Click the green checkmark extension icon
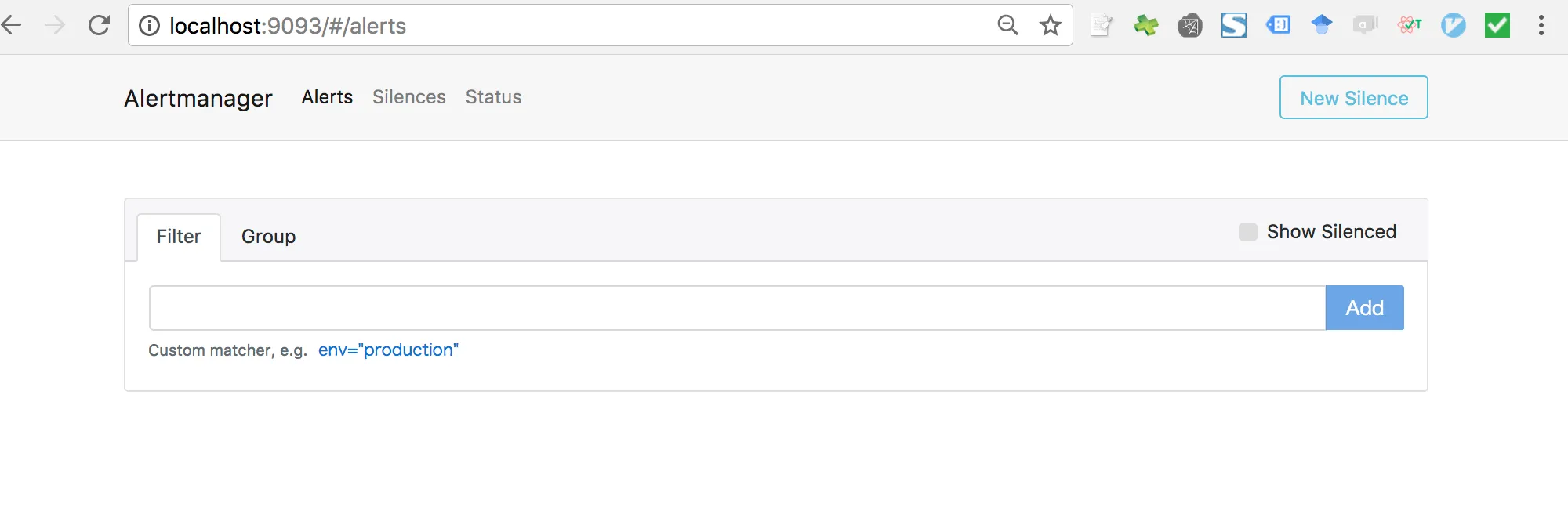Screen dimensions: 1568x522 coord(1497,25)
